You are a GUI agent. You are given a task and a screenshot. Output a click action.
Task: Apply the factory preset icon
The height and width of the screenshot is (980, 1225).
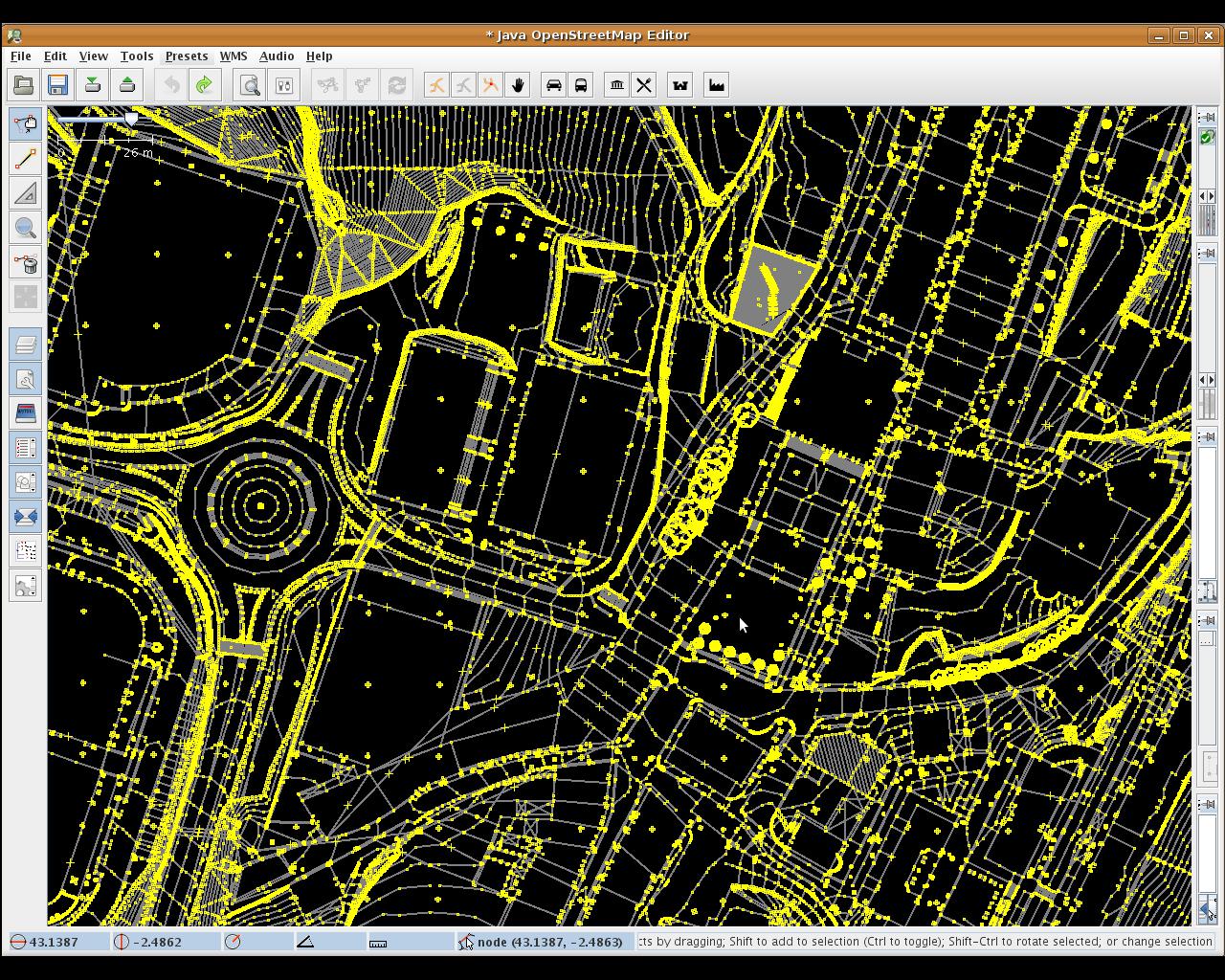[x=717, y=85]
